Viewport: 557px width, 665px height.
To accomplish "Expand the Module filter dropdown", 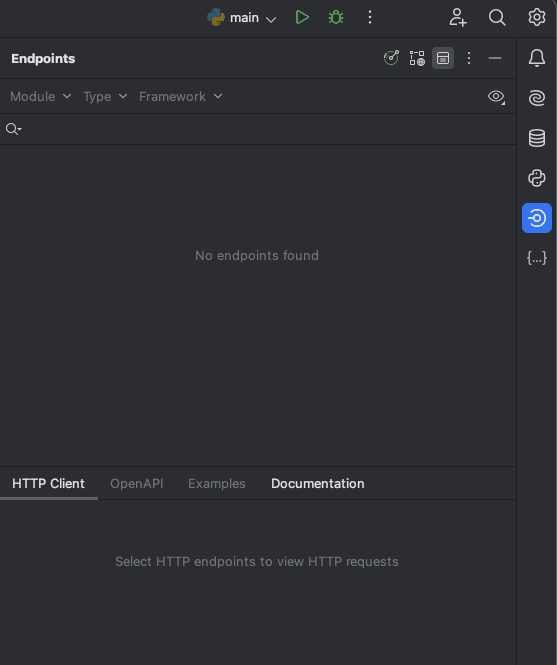I will (41, 97).
